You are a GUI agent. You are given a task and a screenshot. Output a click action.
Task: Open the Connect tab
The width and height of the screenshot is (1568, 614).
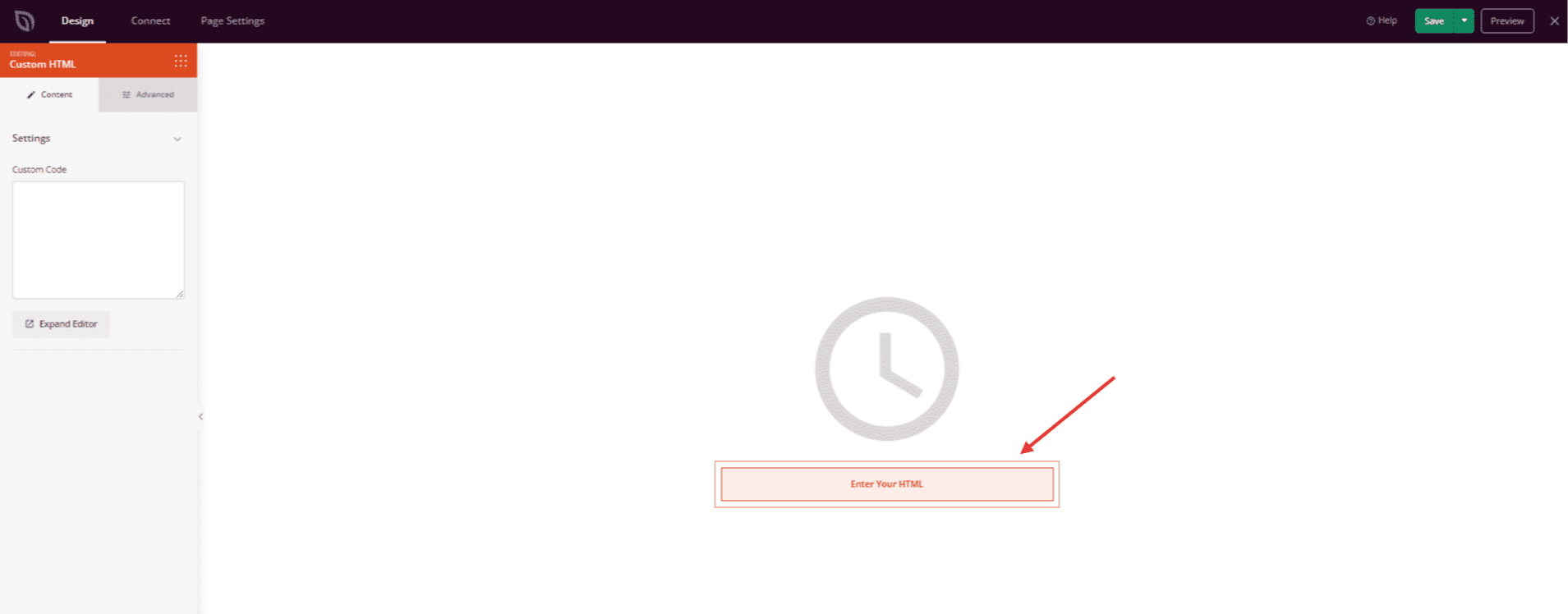[150, 21]
